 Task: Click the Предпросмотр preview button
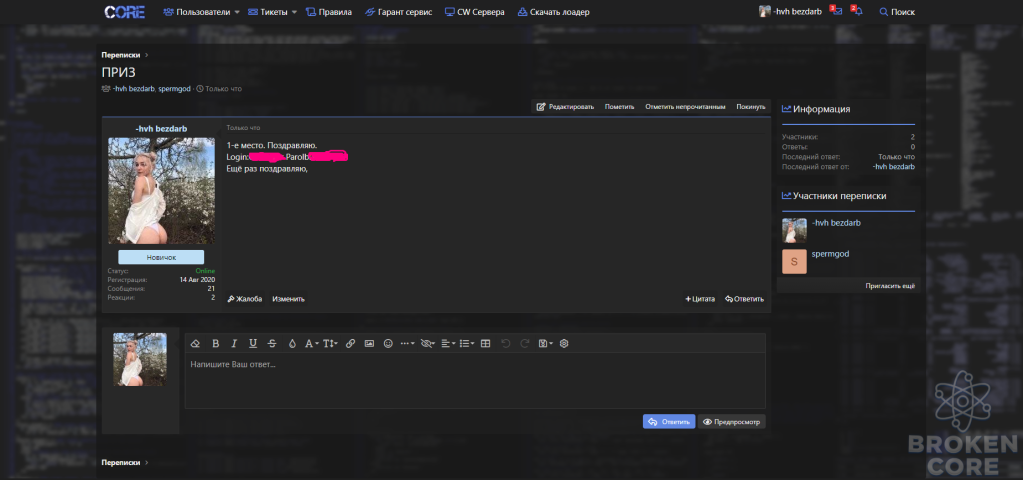coord(731,422)
